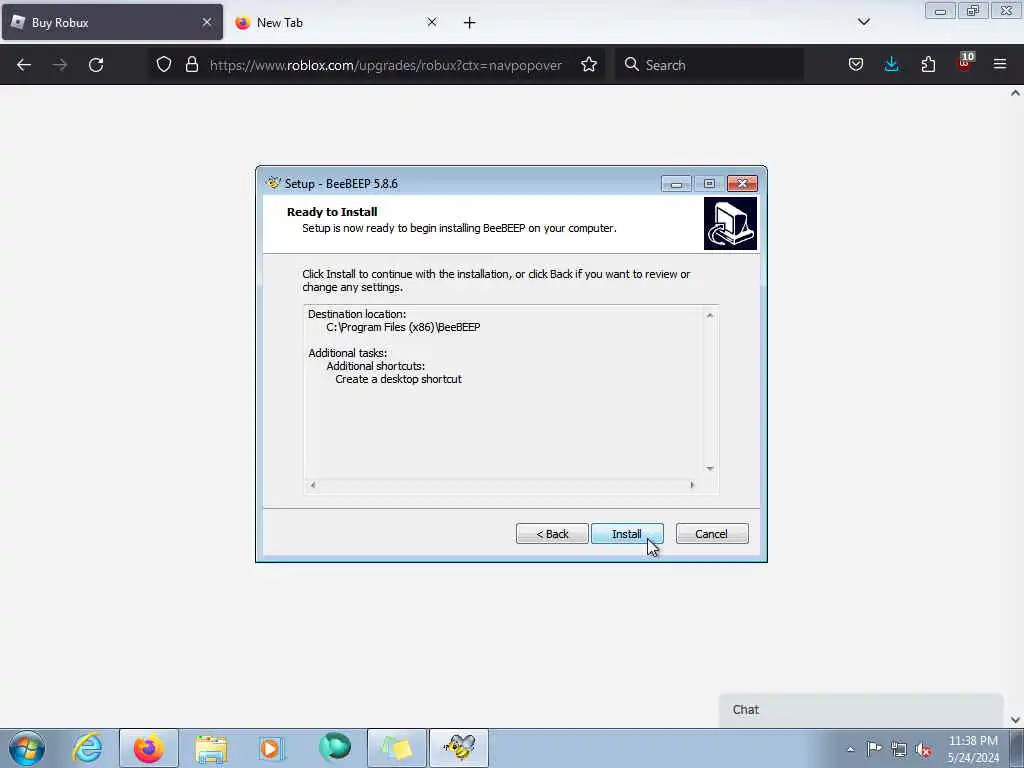The height and width of the screenshot is (768, 1024).
Task: Open the Extensions puzzle icon
Action: [928, 64]
